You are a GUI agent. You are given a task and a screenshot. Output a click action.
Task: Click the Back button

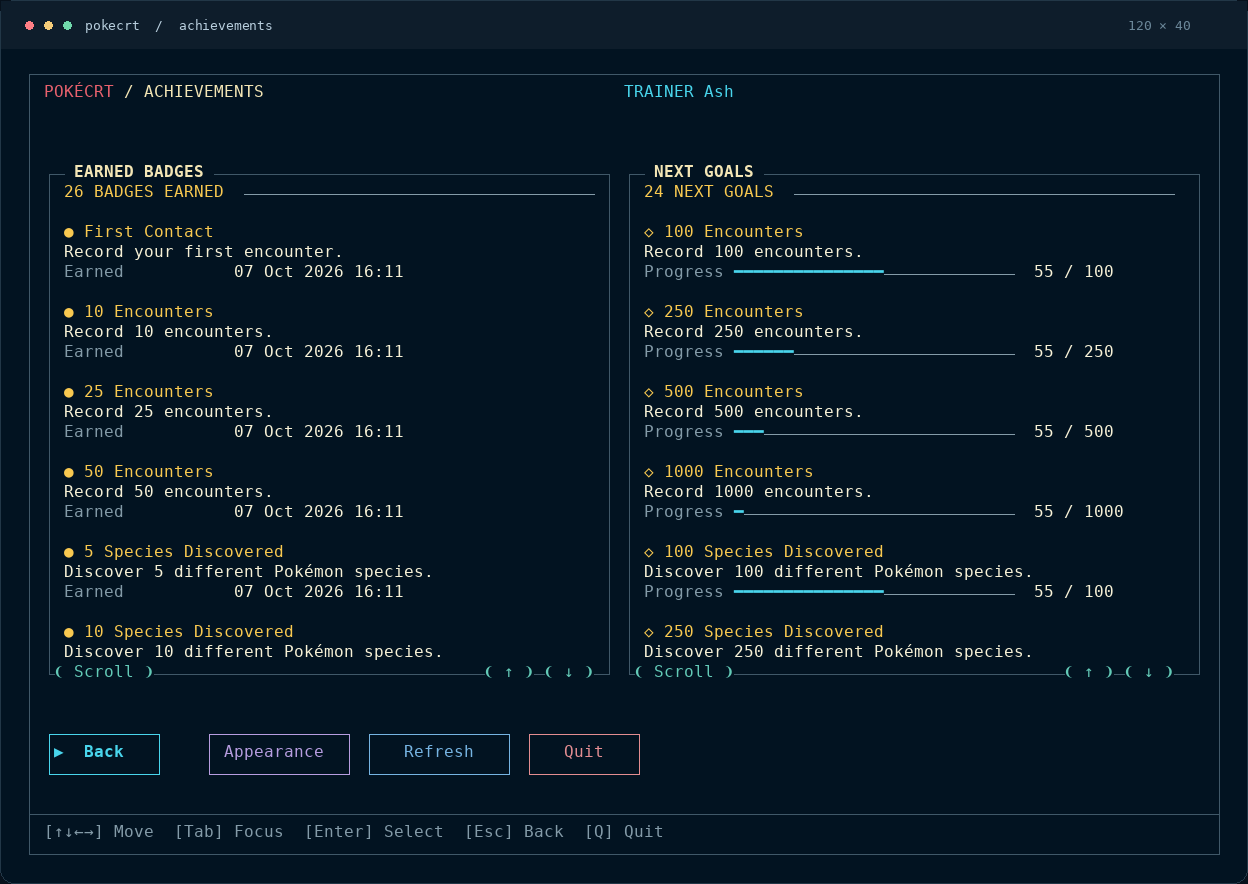click(104, 754)
